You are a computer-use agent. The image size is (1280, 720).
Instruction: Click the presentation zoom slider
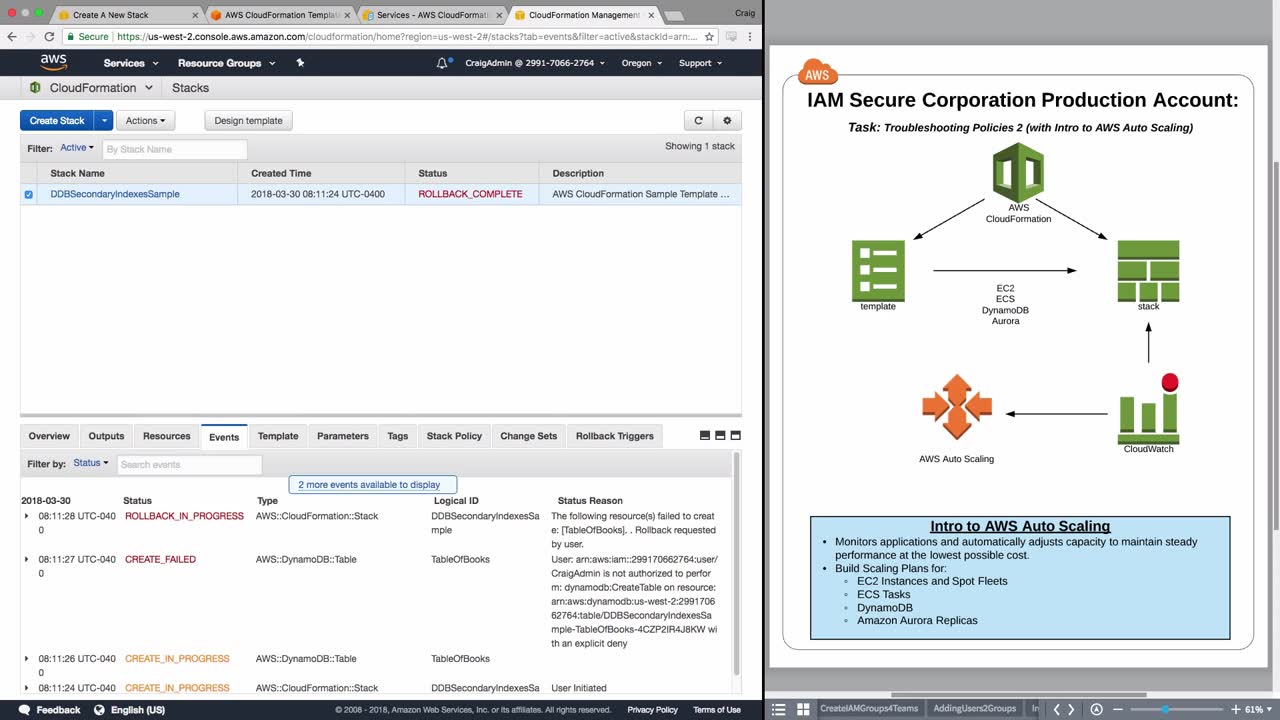1176,709
